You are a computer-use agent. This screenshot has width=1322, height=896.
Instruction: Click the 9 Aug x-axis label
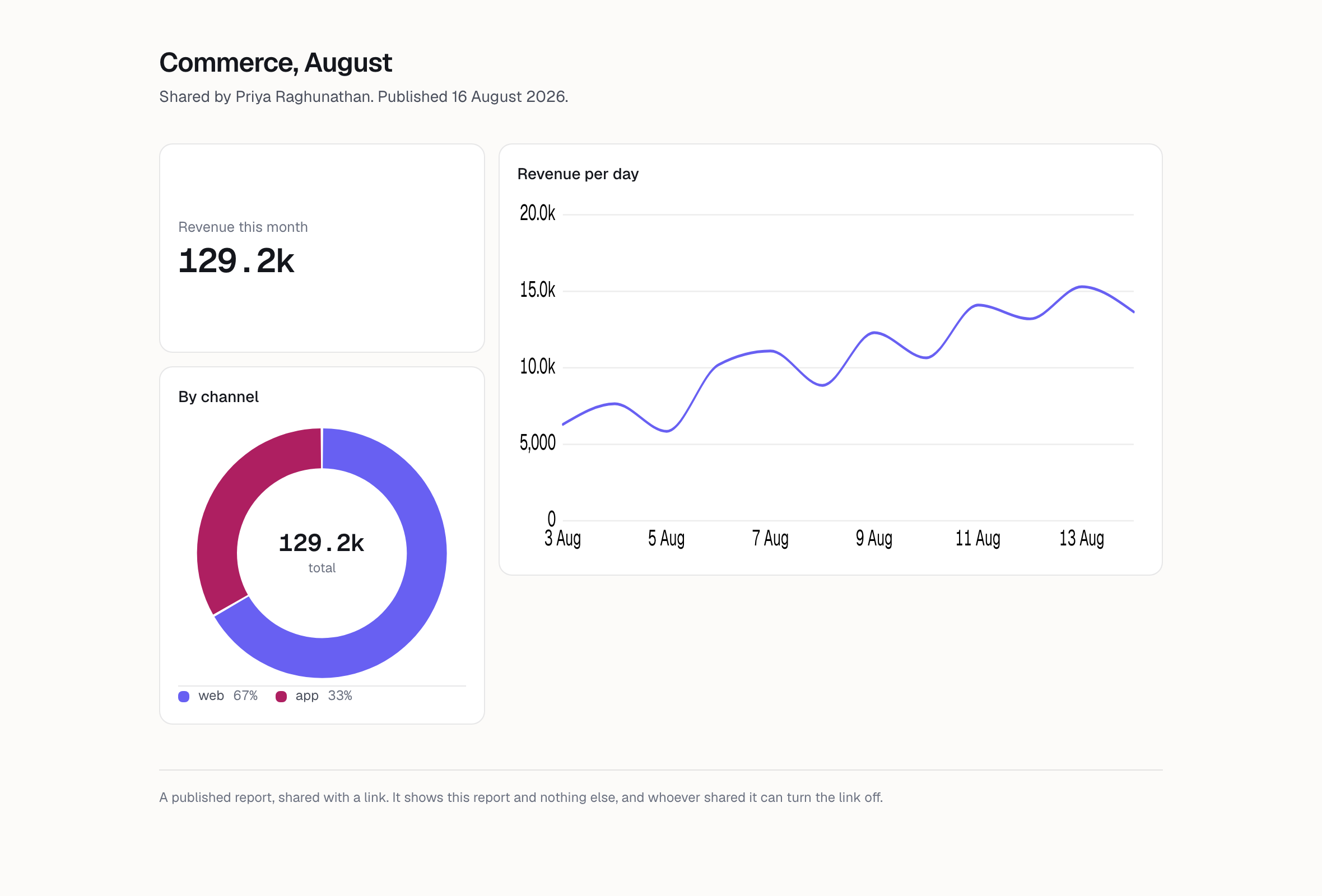pos(874,538)
